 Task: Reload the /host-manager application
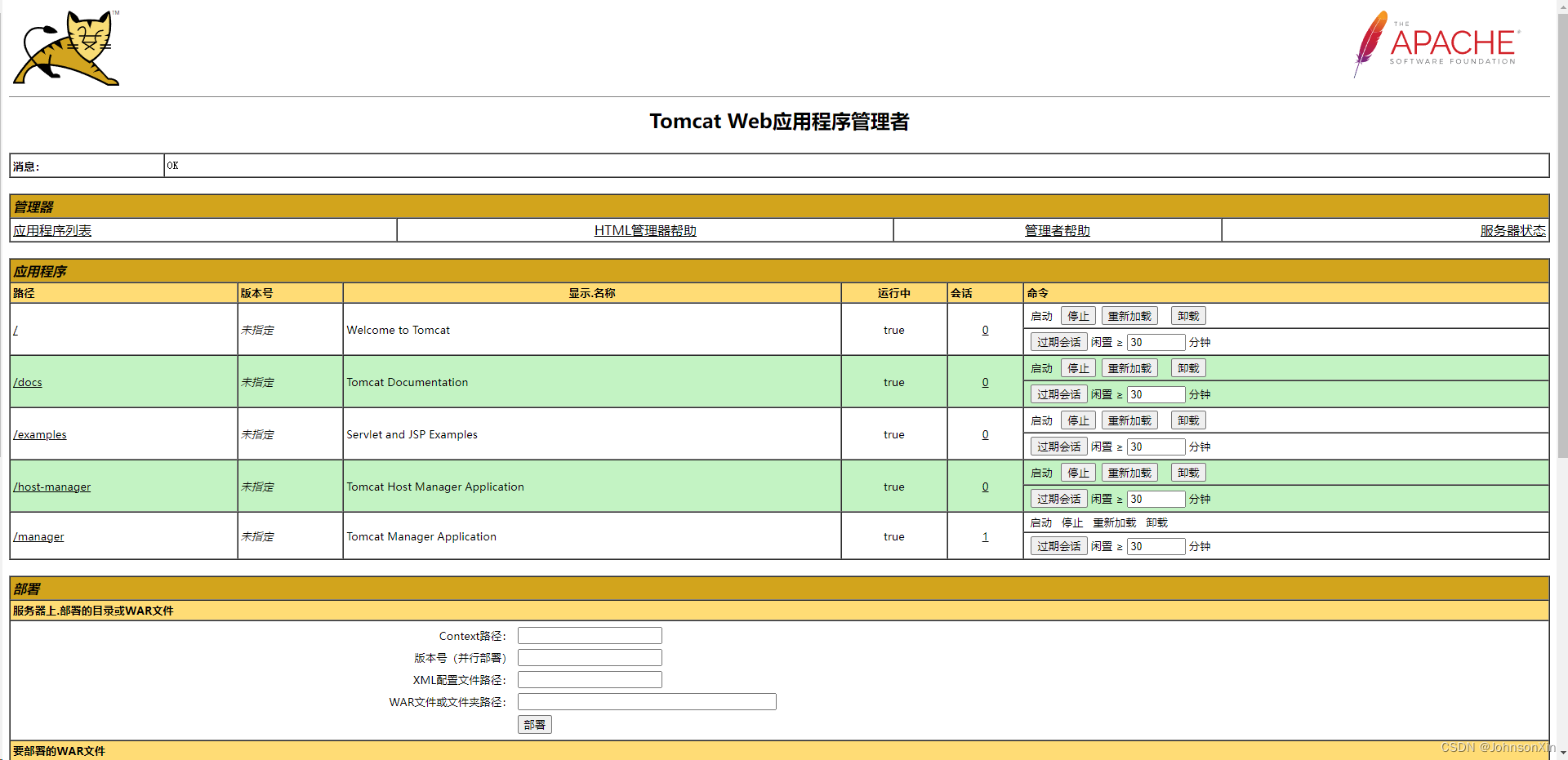pyautogui.click(x=1129, y=473)
